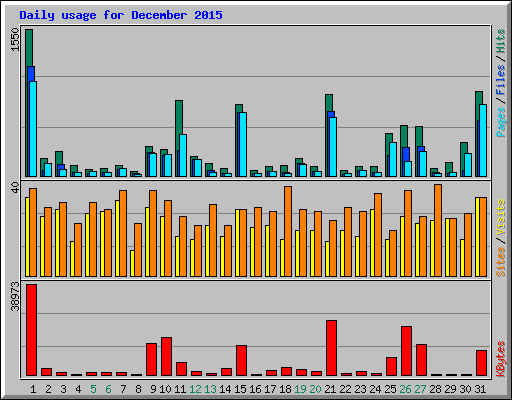
Task: Click the red KBytes bar for day 1
Action: tap(31, 330)
